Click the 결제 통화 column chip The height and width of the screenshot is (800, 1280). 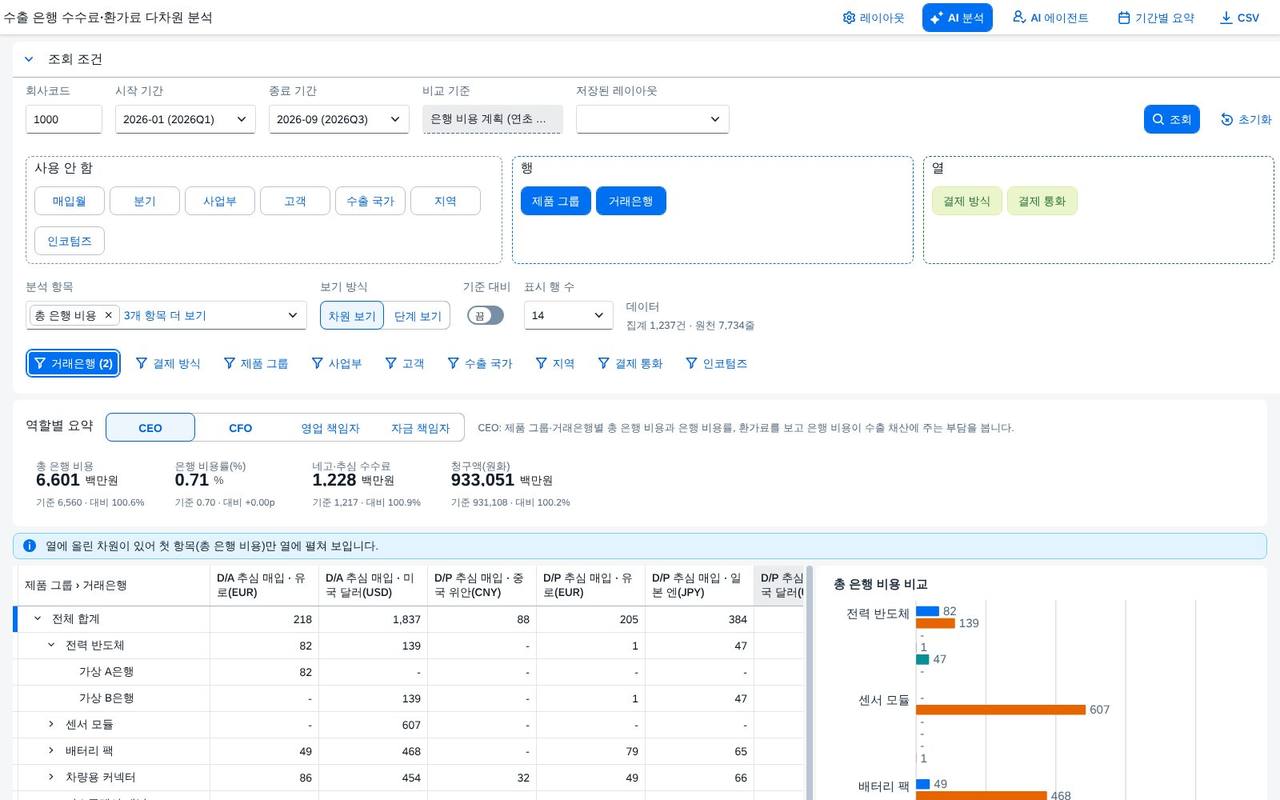1042,201
